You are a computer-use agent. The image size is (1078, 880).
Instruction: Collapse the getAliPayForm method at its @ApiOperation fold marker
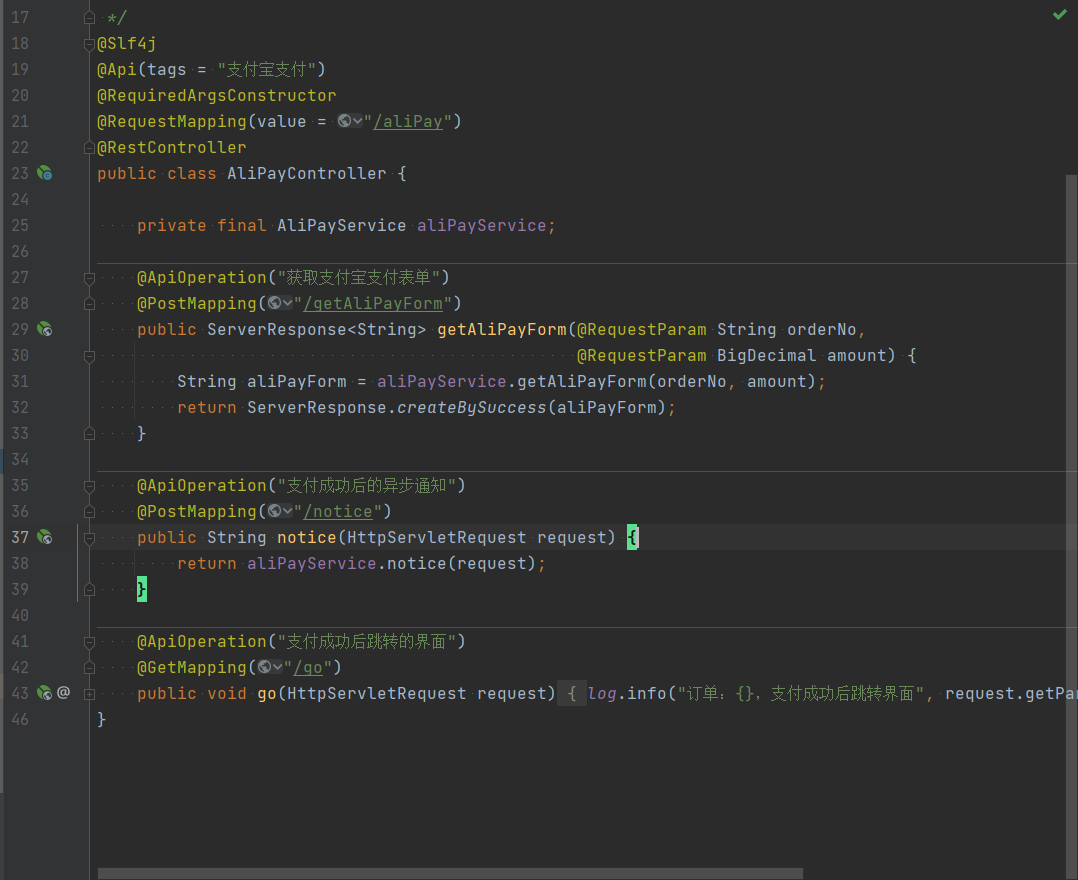point(89,277)
